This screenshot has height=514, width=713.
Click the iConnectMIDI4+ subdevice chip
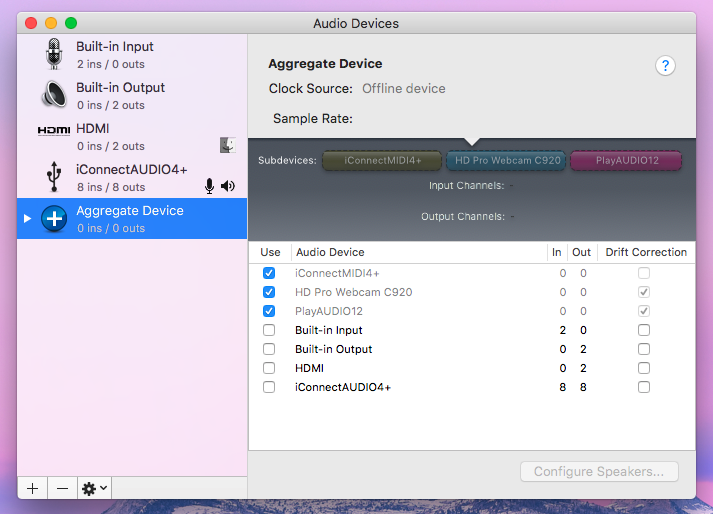(382, 161)
